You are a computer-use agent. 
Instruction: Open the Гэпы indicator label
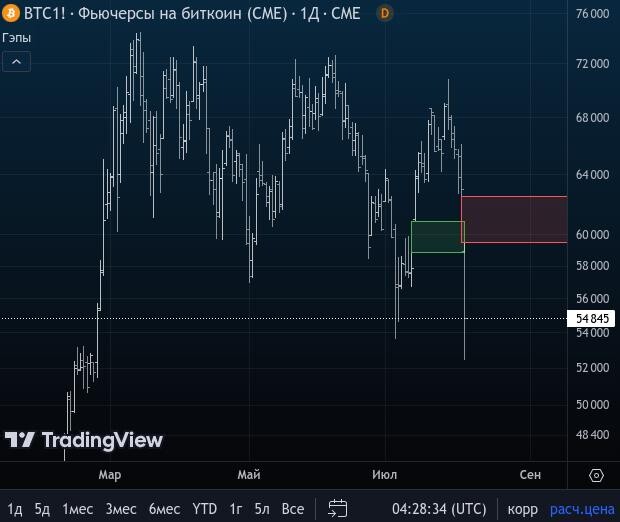point(17,38)
